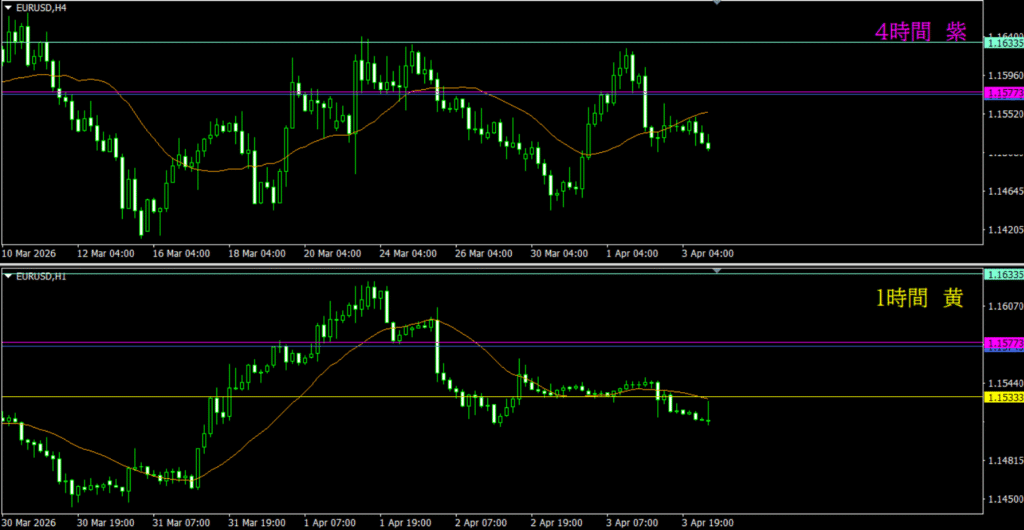This screenshot has width=1024, height=530.
Task: Select the magenta 1.15773 price label on H1 chart
Action: tap(1003, 344)
